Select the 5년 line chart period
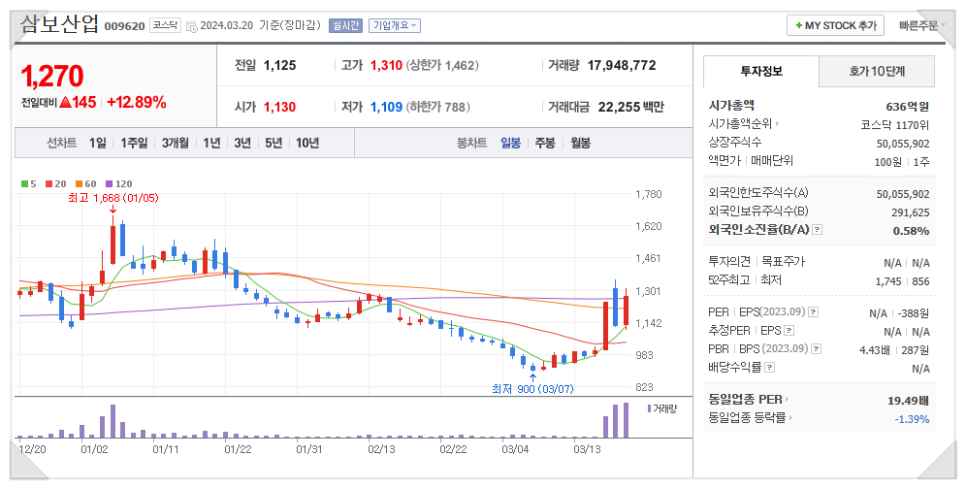This screenshot has width=966, height=489. coord(273,143)
